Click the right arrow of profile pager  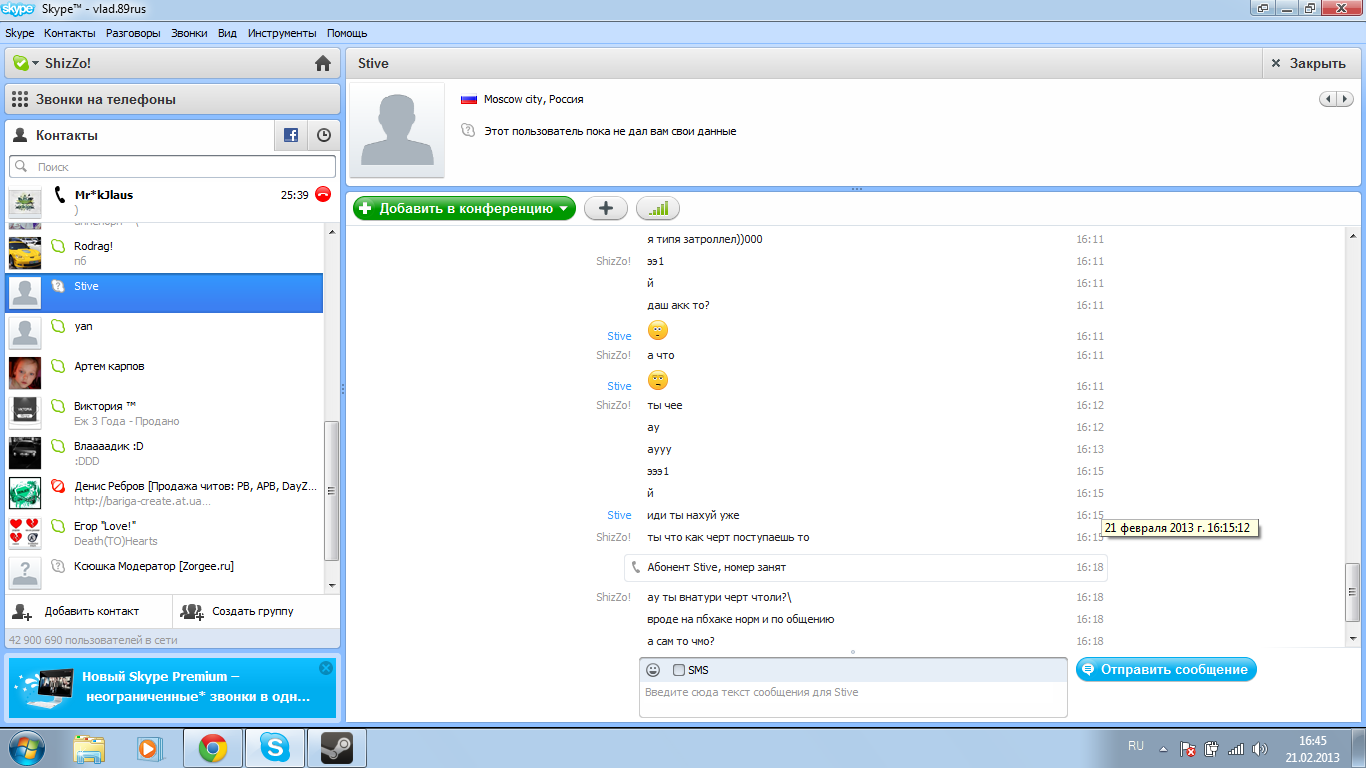tap(1345, 99)
